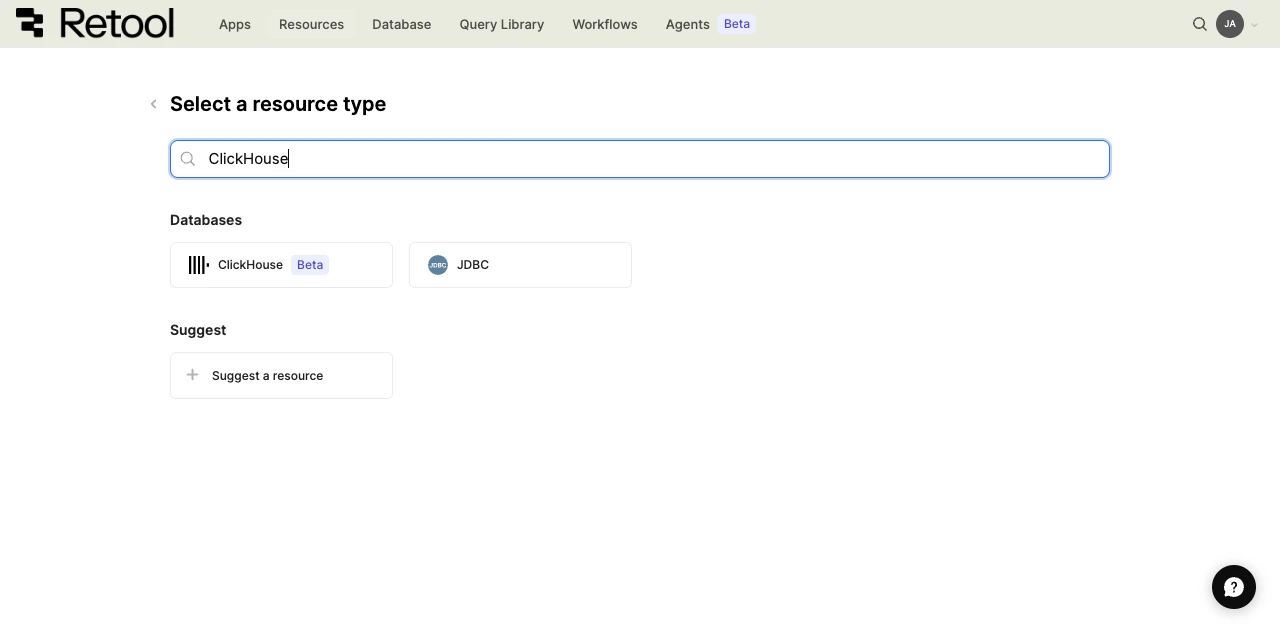The width and height of the screenshot is (1280, 633).
Task: Open the help chat bubble
Action: (1233, 587)
